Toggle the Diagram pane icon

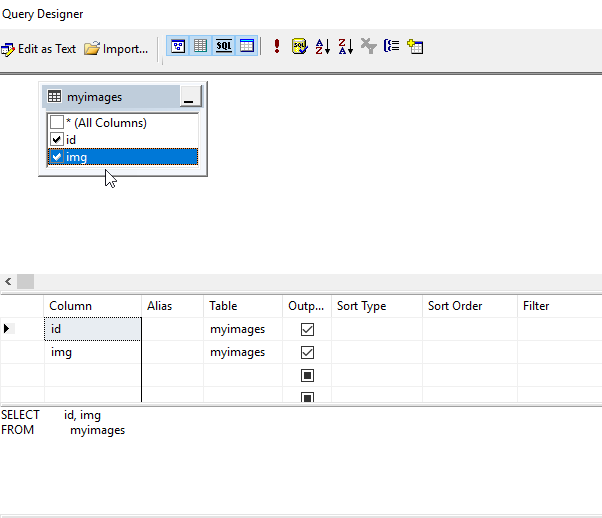click(178, 46)
